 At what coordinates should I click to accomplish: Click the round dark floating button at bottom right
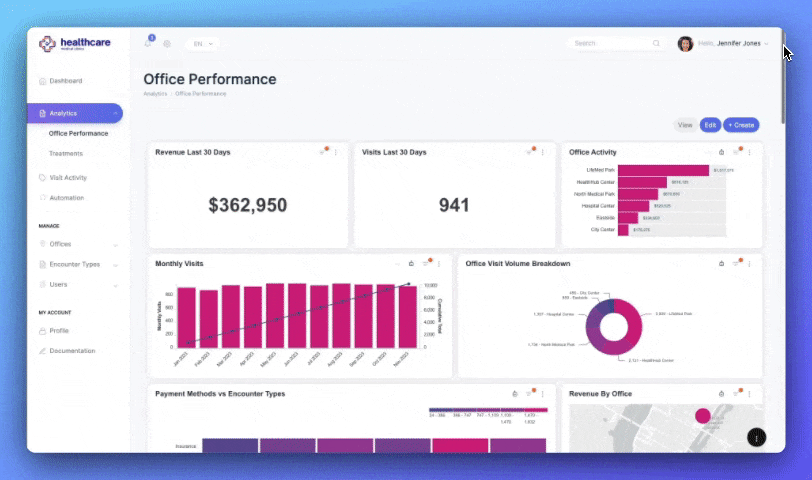[757, 437]
